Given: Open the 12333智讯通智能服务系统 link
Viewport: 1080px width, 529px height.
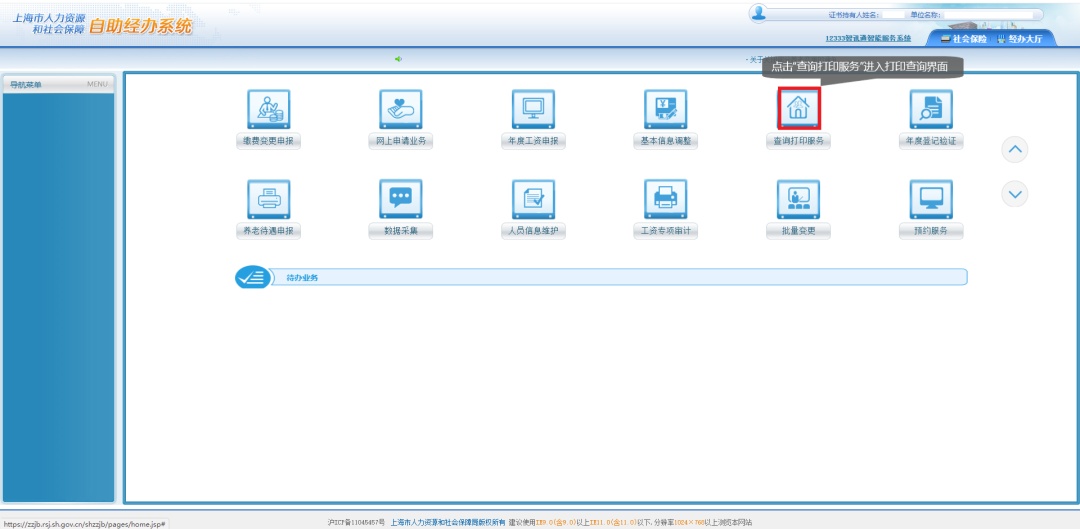Looking at the screenshot, I should (x=868, y=39).
